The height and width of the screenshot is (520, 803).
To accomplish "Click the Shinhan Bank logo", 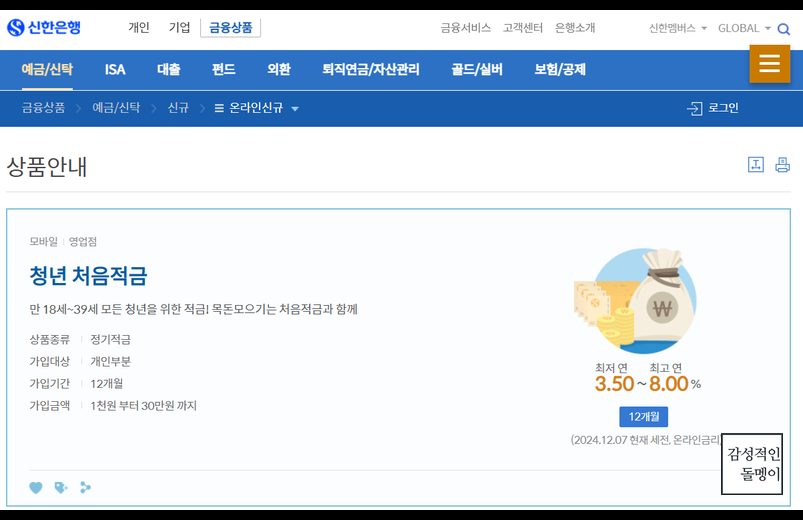I will tap(44, 27).
